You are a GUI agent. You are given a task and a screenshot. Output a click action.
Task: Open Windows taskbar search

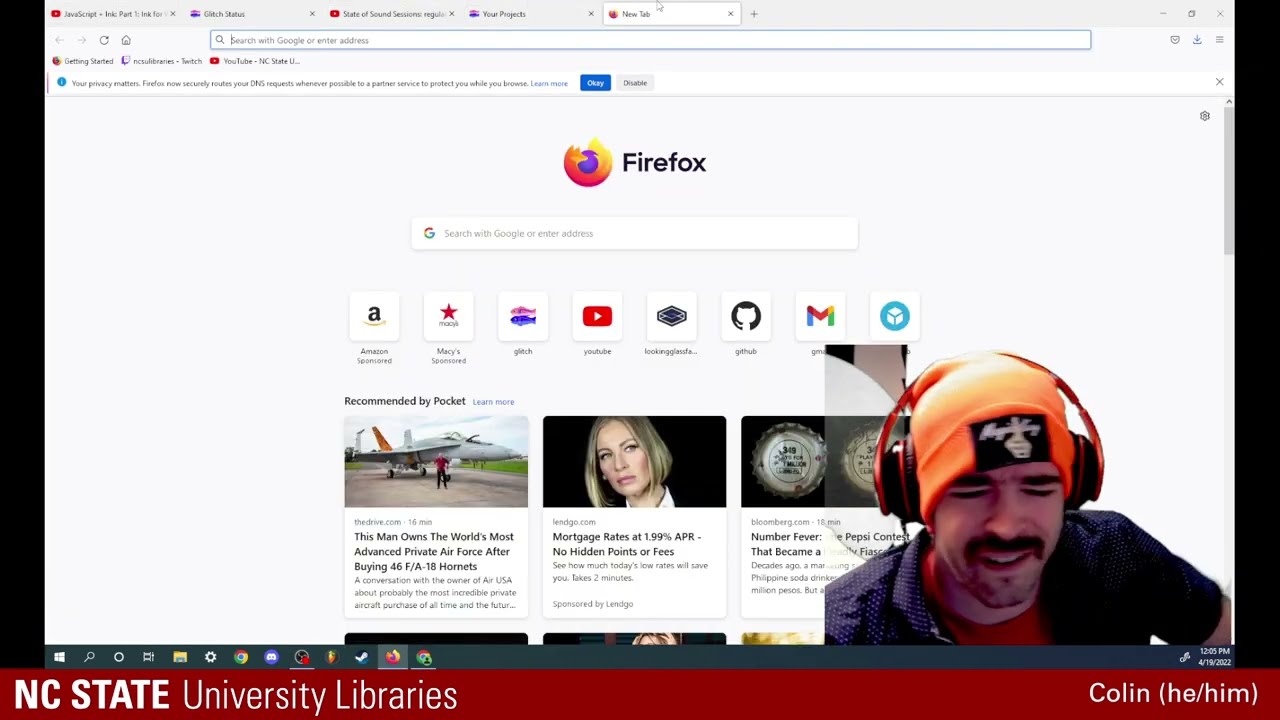tap(89, 657)
